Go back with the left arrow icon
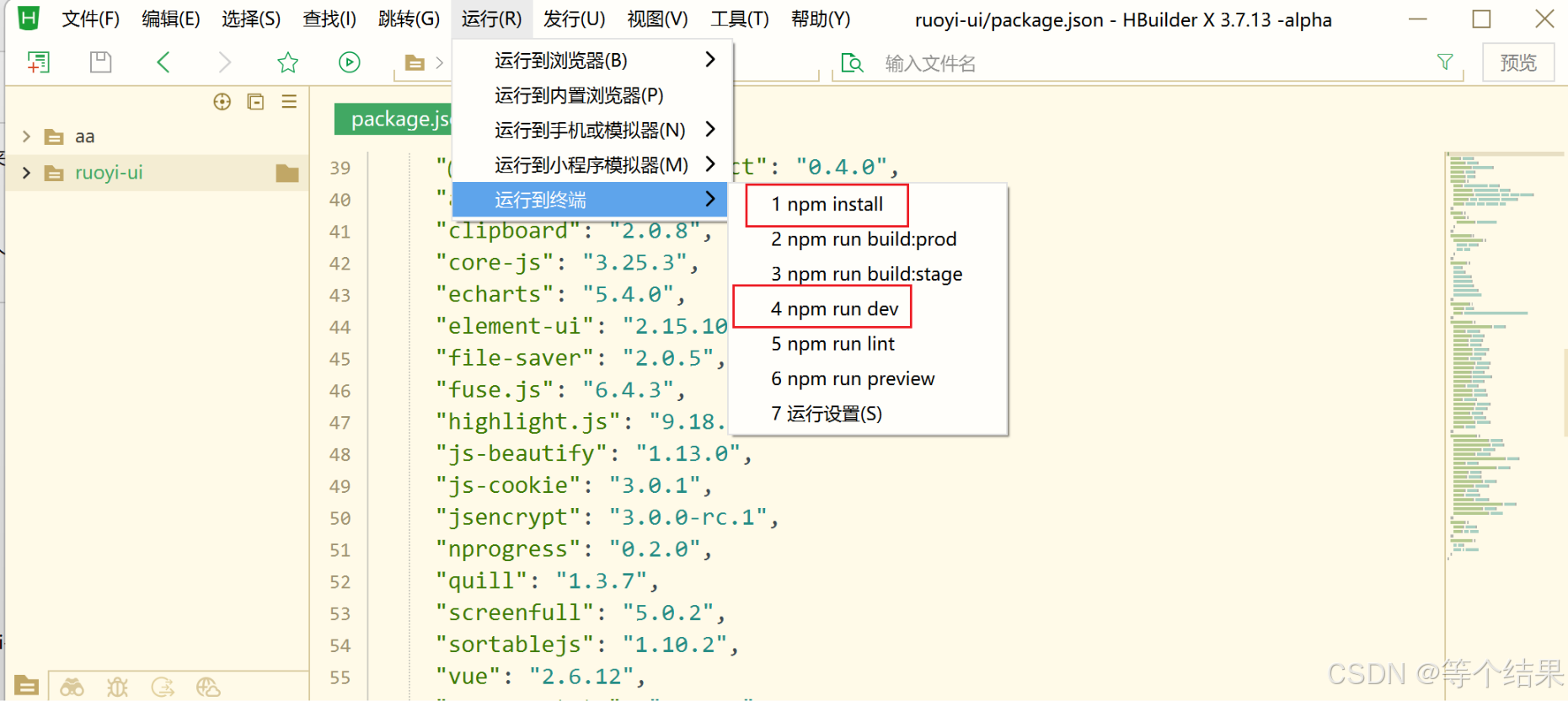 coord(163,62)
